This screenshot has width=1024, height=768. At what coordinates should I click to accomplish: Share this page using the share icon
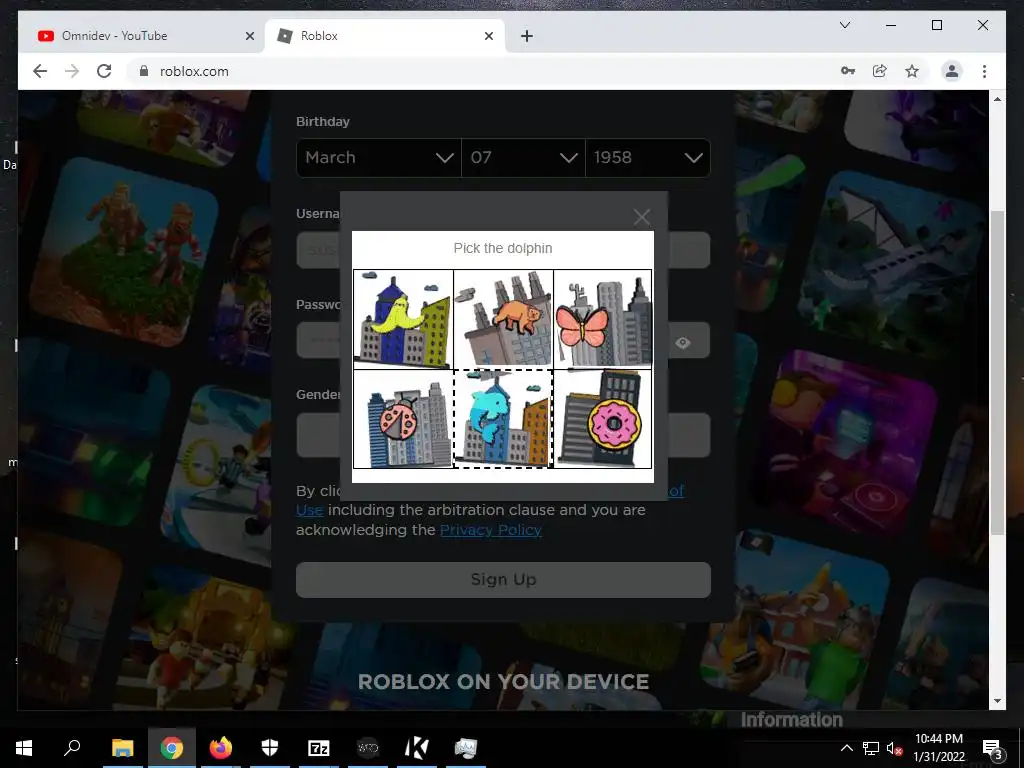click(880, 71)
